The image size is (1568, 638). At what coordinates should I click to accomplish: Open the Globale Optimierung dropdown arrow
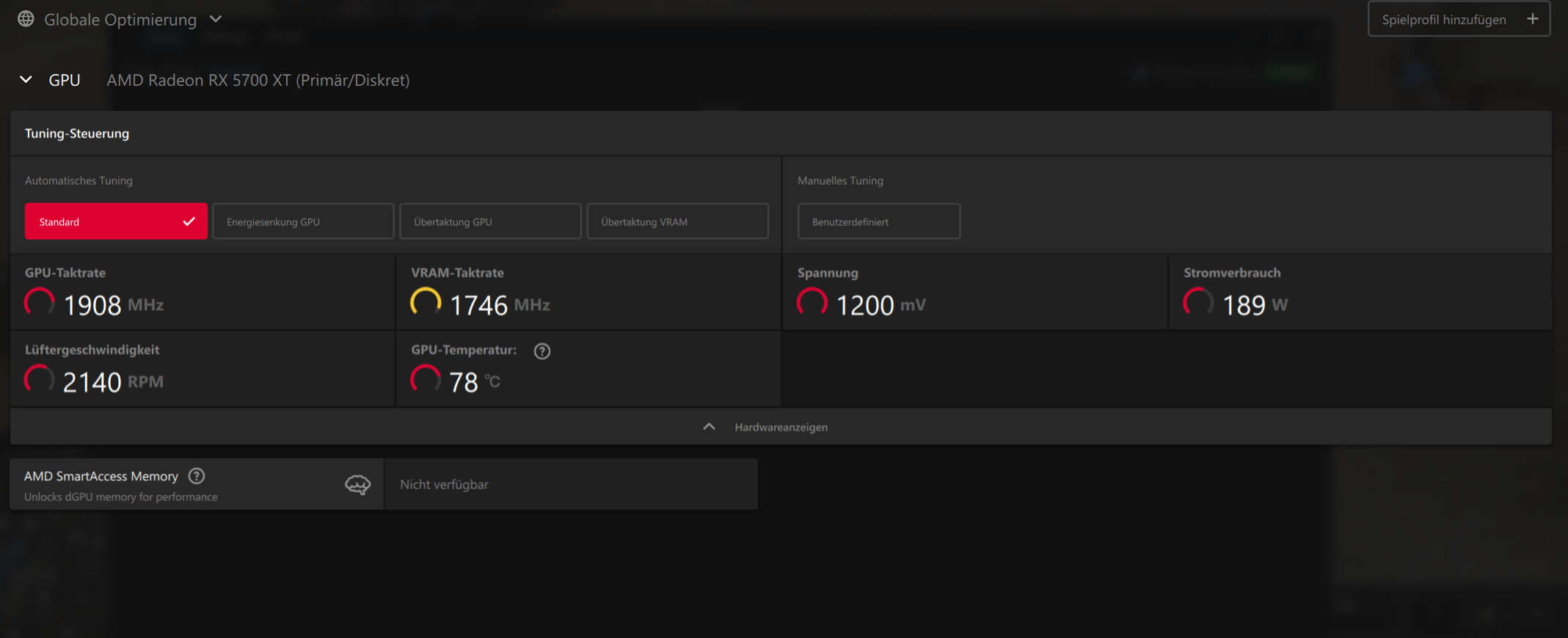[x=216, y=19]
